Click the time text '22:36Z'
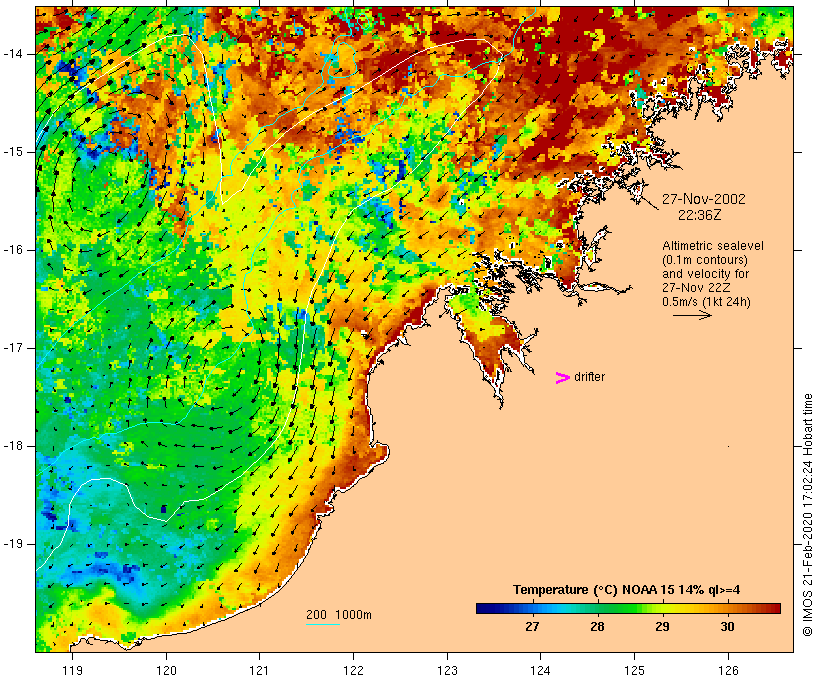Viewport: 820px width, 680px height. click(700, 215)
